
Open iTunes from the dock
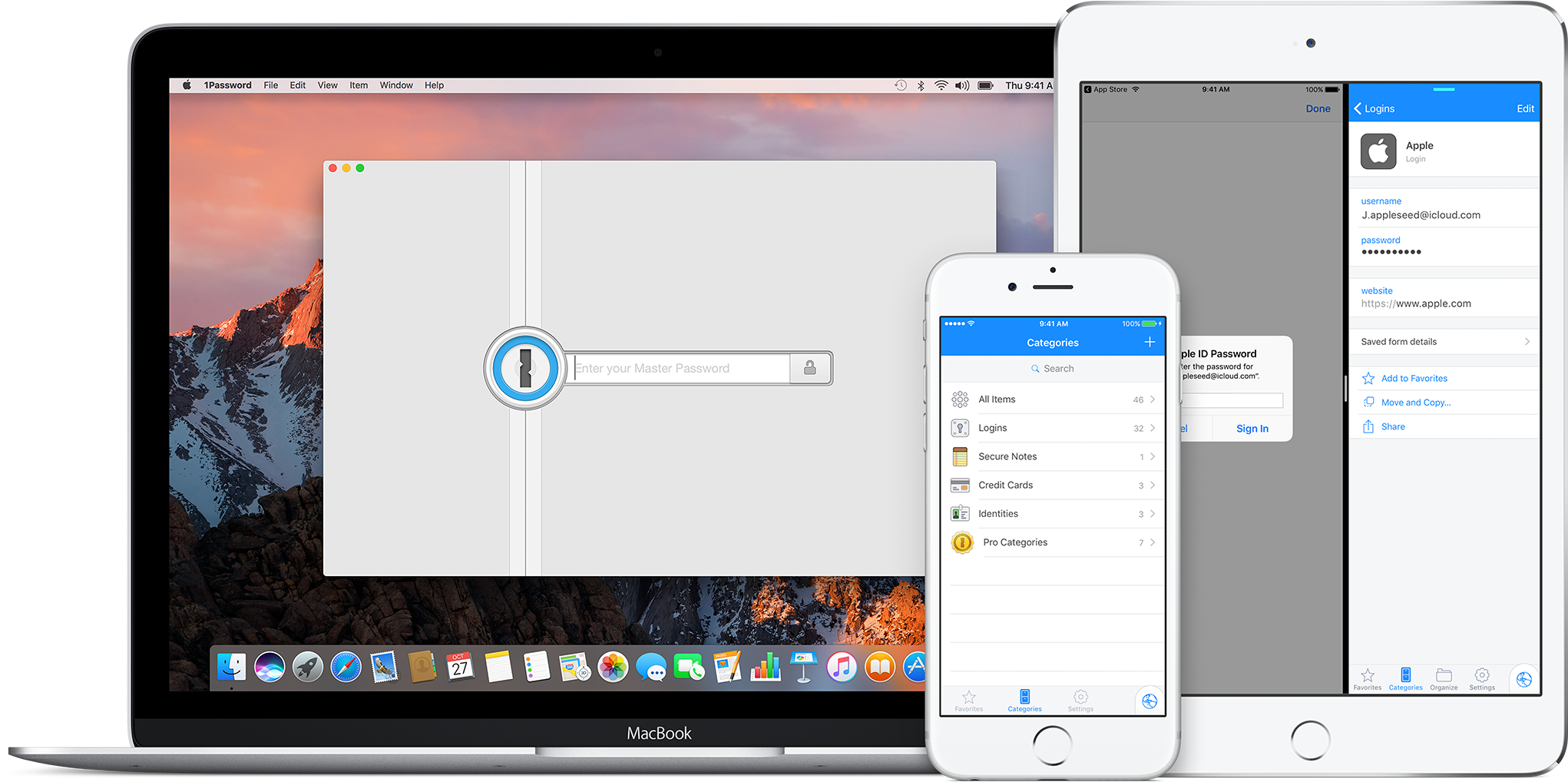(x=842, y=667)
